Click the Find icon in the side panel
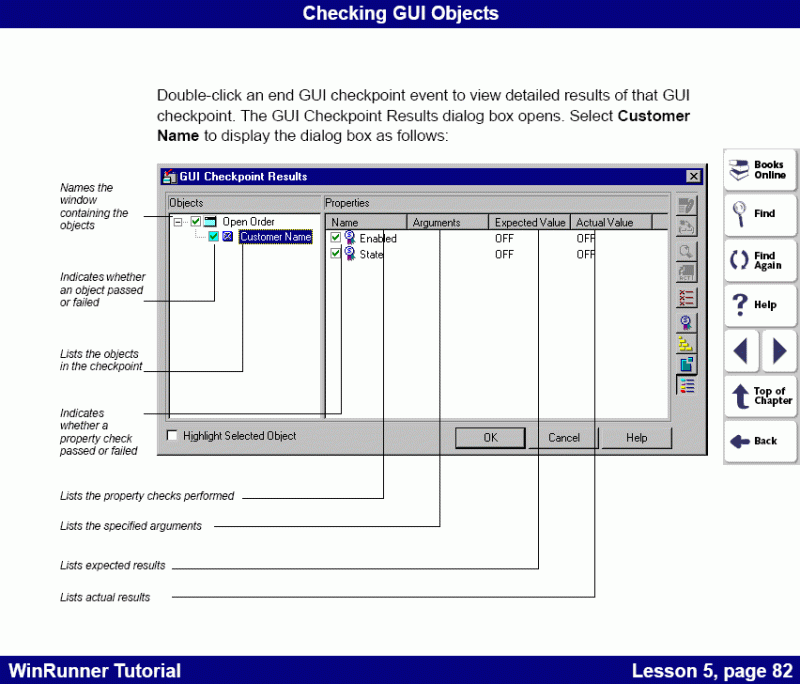Image resolution: width=800 pixels, height=684 pixels. coord(760,215)
